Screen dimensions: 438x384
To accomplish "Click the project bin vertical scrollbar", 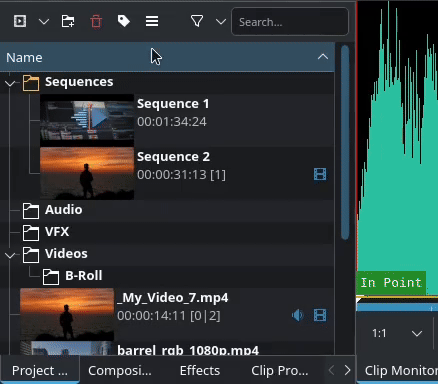I will 345,142.
